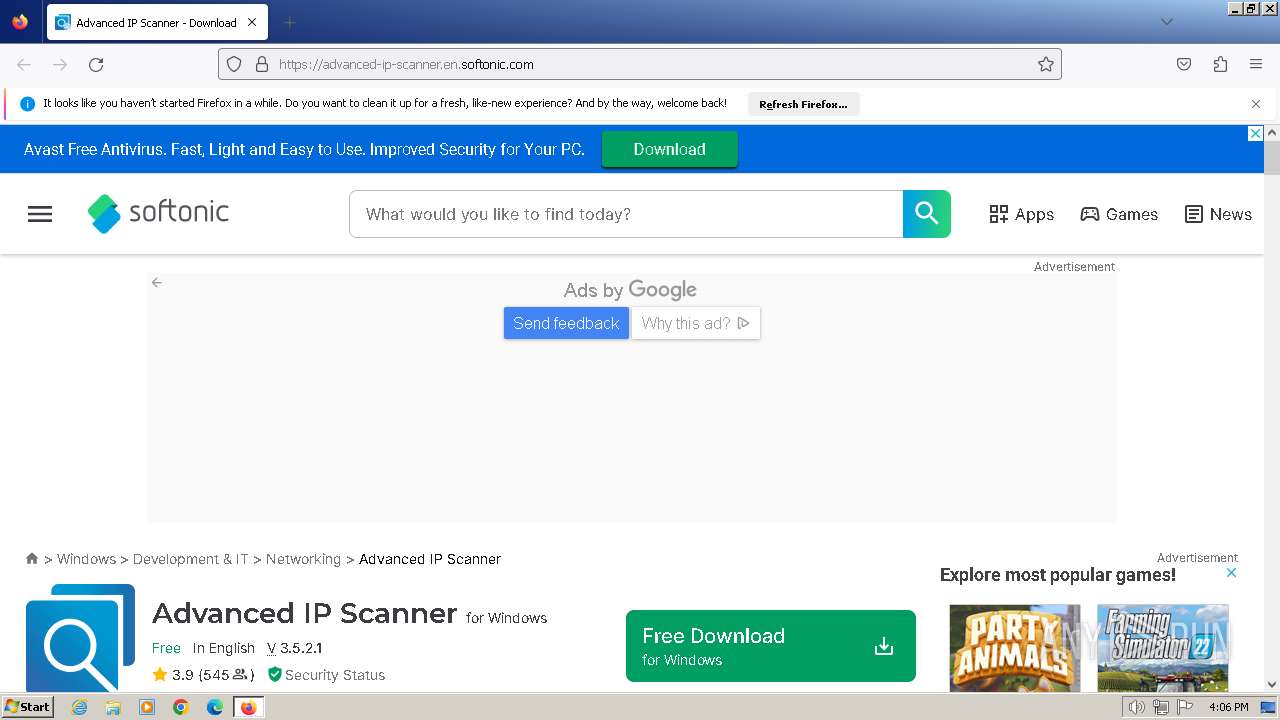Click the Firefox taskbar button

tap(248, 707)
